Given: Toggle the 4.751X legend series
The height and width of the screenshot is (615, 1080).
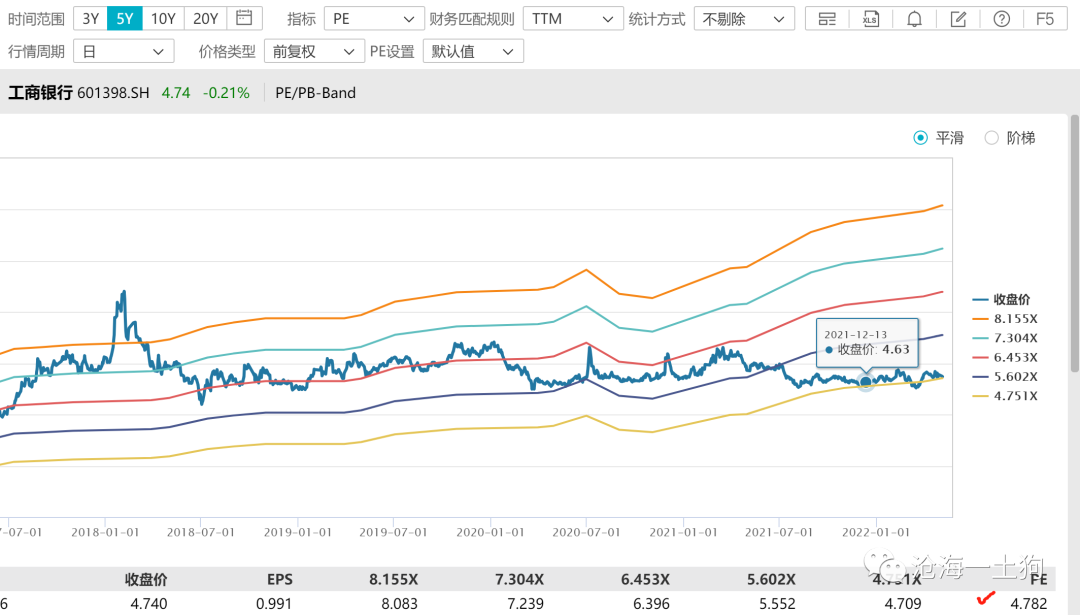Looking at the screenshot, I should [1005, 395].
